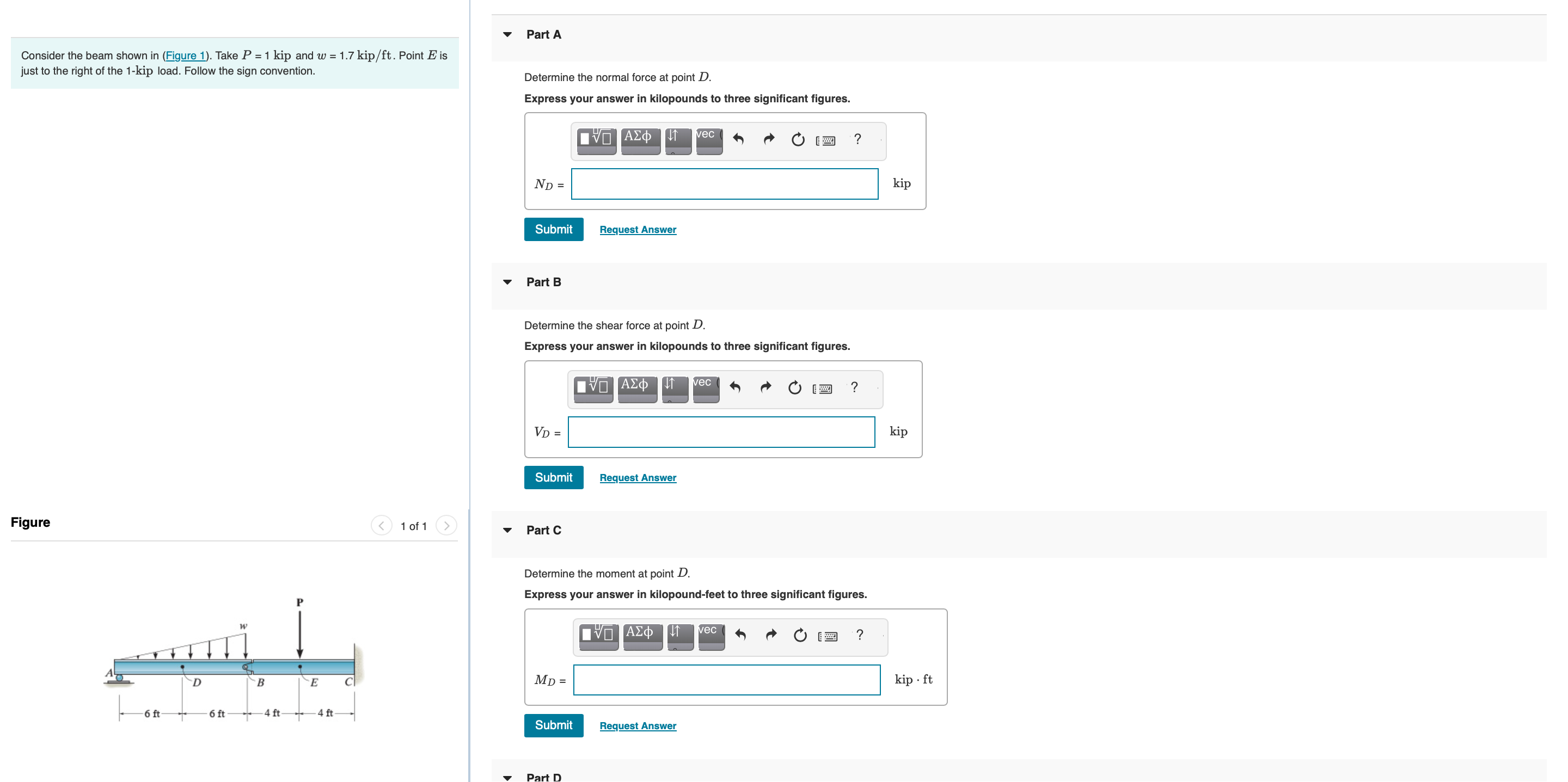Click Request Answer link for Part C
Viewport: 1568px width, 782px height.
click(x=638, y=726)
